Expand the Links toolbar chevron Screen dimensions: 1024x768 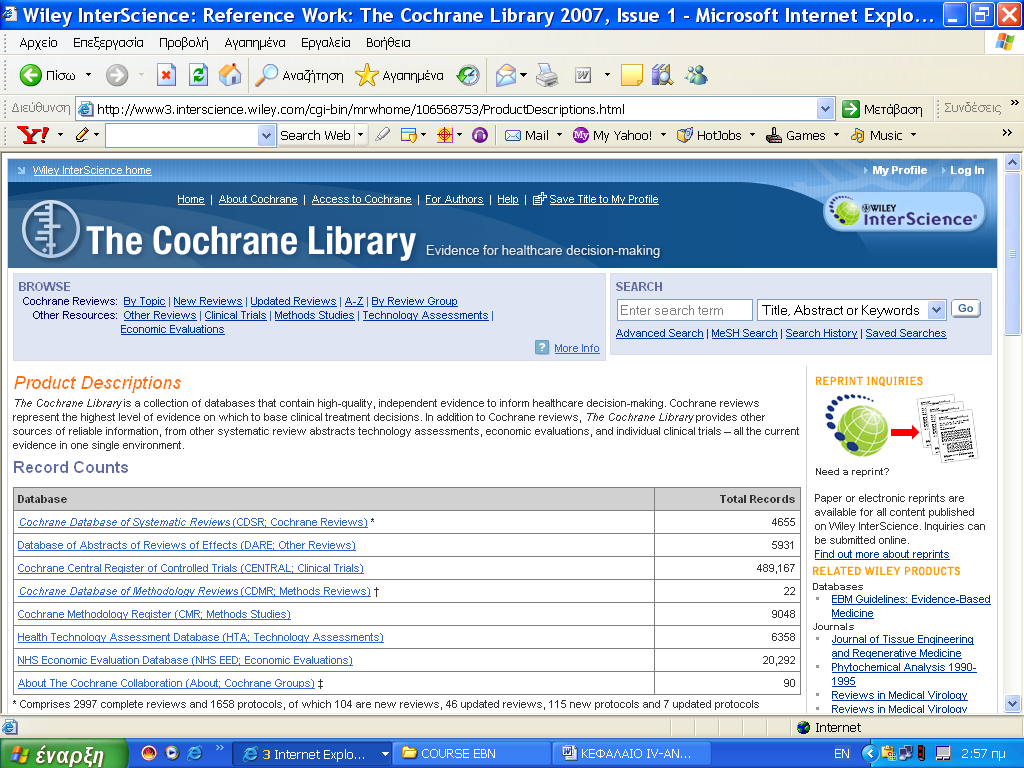(x=1014, y=103)
